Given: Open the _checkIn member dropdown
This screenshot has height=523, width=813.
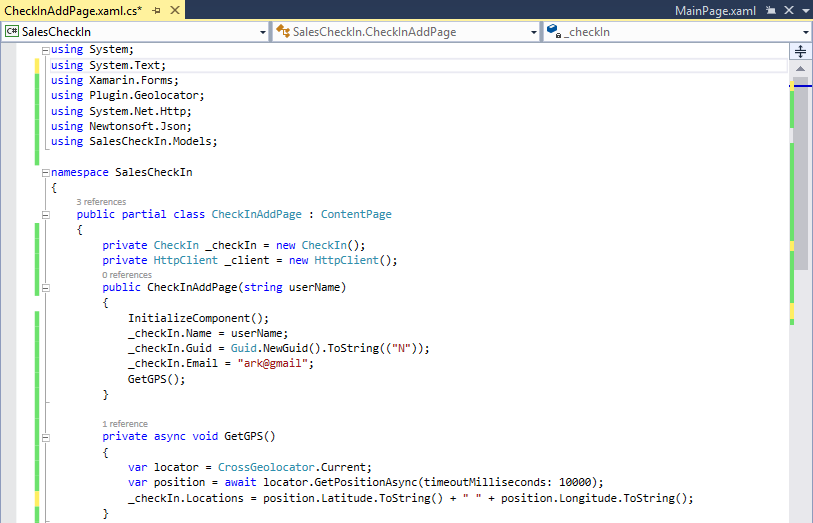Looking at the screenshot, I should [806, 32].
